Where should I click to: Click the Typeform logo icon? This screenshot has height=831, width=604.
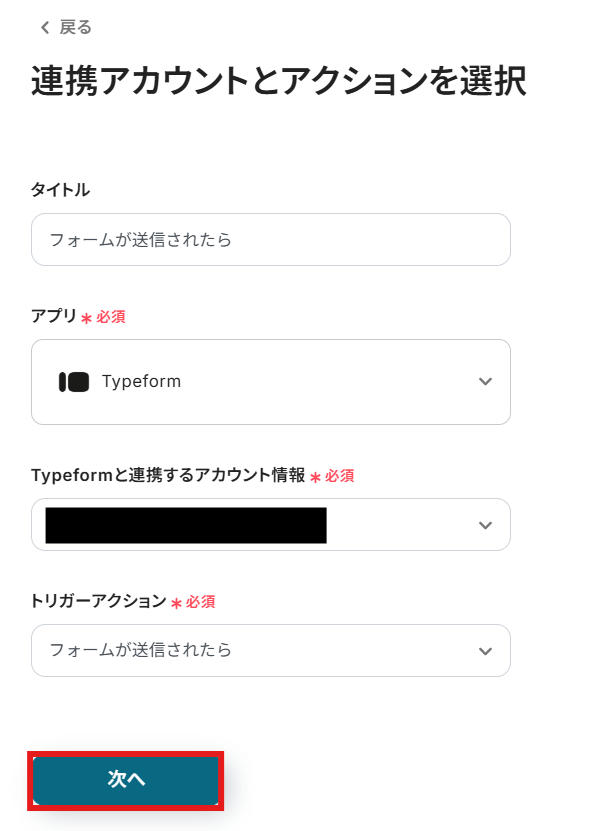coord(74,382)
